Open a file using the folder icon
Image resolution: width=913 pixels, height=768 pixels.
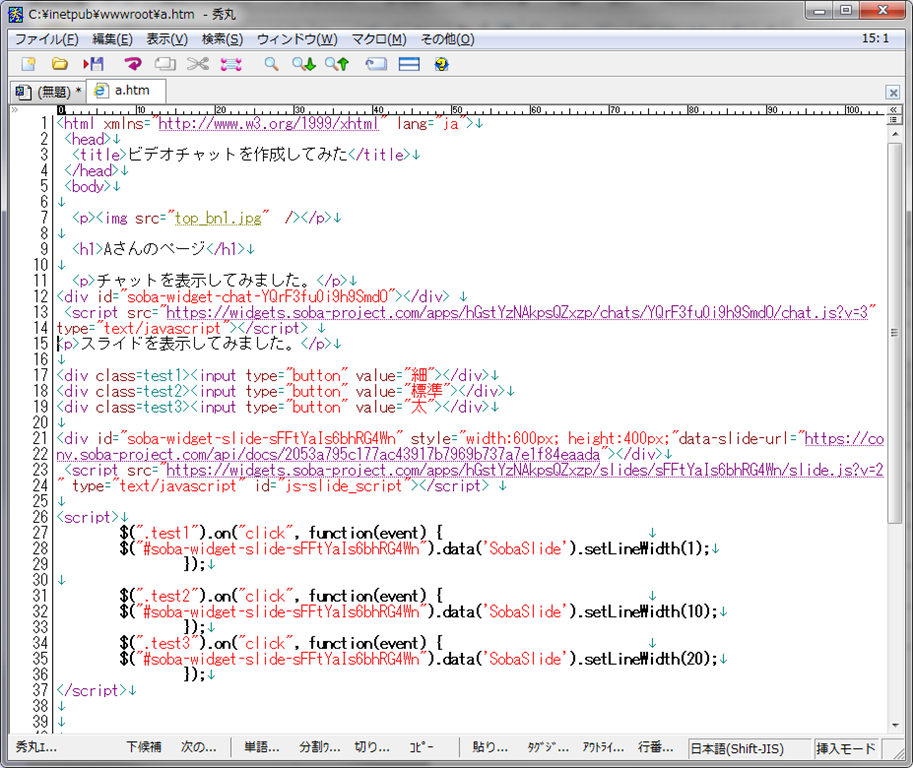pos(59,64)
